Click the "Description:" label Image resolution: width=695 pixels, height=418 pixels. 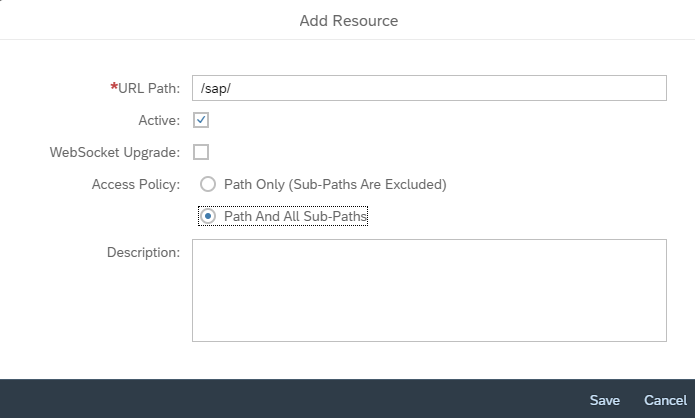point(144,252)
